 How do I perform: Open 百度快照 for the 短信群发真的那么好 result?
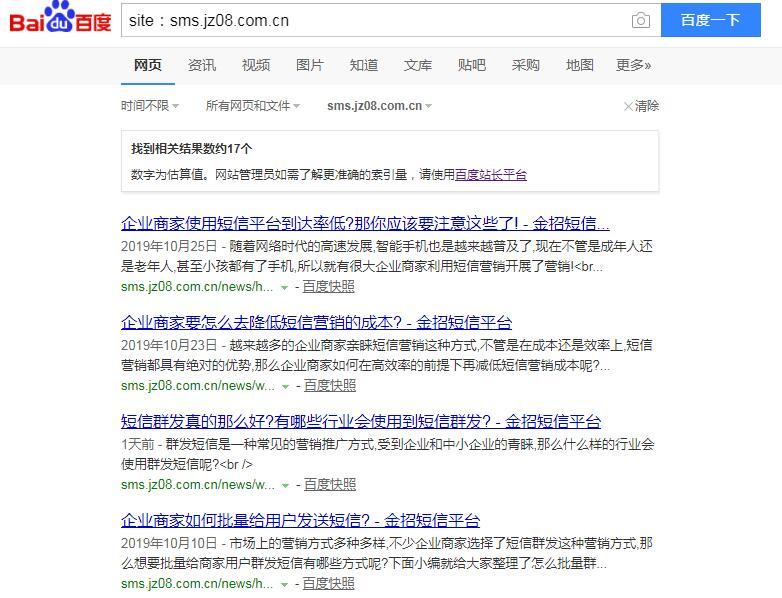pos(330,484)
